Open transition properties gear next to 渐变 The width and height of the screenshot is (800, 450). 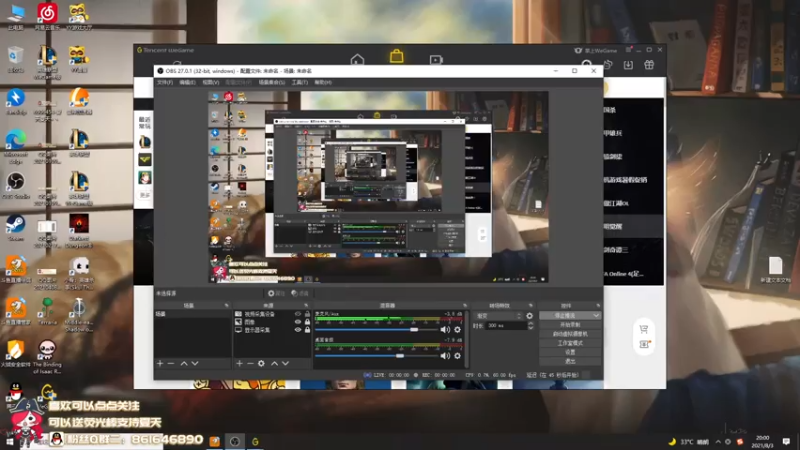[530, 316]
